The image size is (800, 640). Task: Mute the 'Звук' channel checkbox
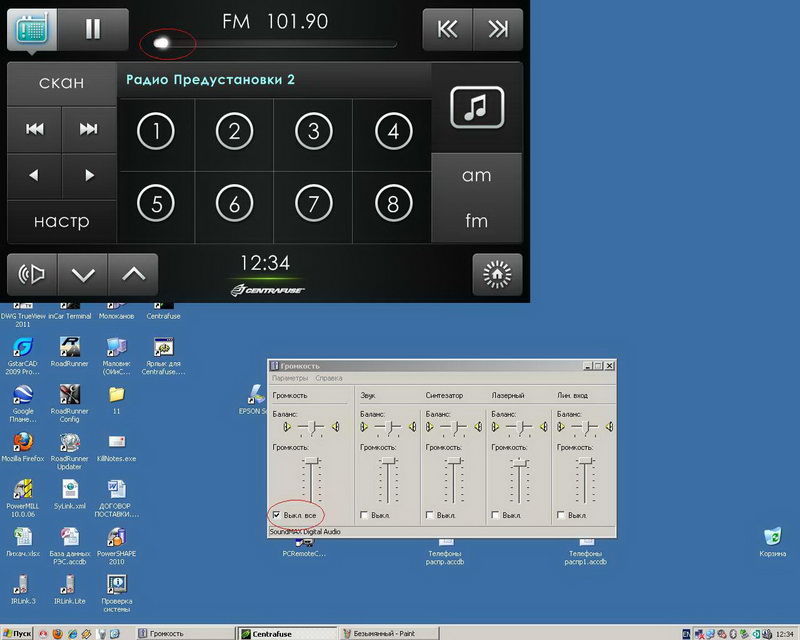(364, 515)
